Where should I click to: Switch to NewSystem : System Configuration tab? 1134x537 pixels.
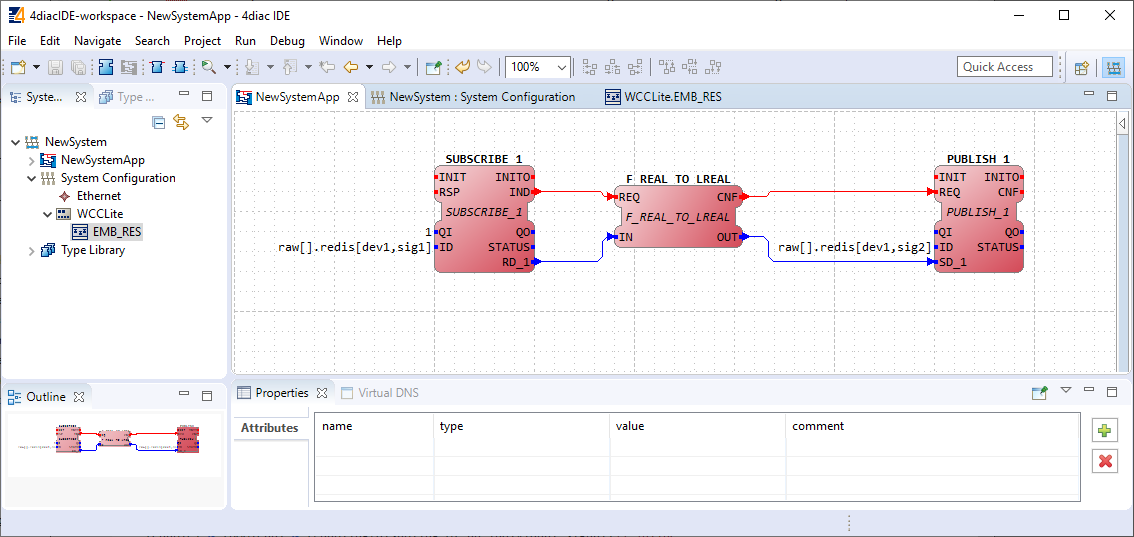point(474,96)
